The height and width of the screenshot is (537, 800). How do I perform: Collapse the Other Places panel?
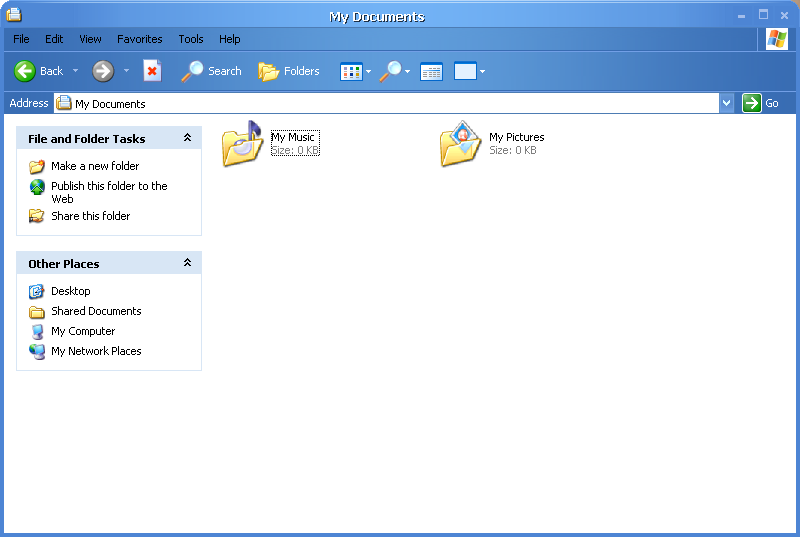(x=187, y=263)
